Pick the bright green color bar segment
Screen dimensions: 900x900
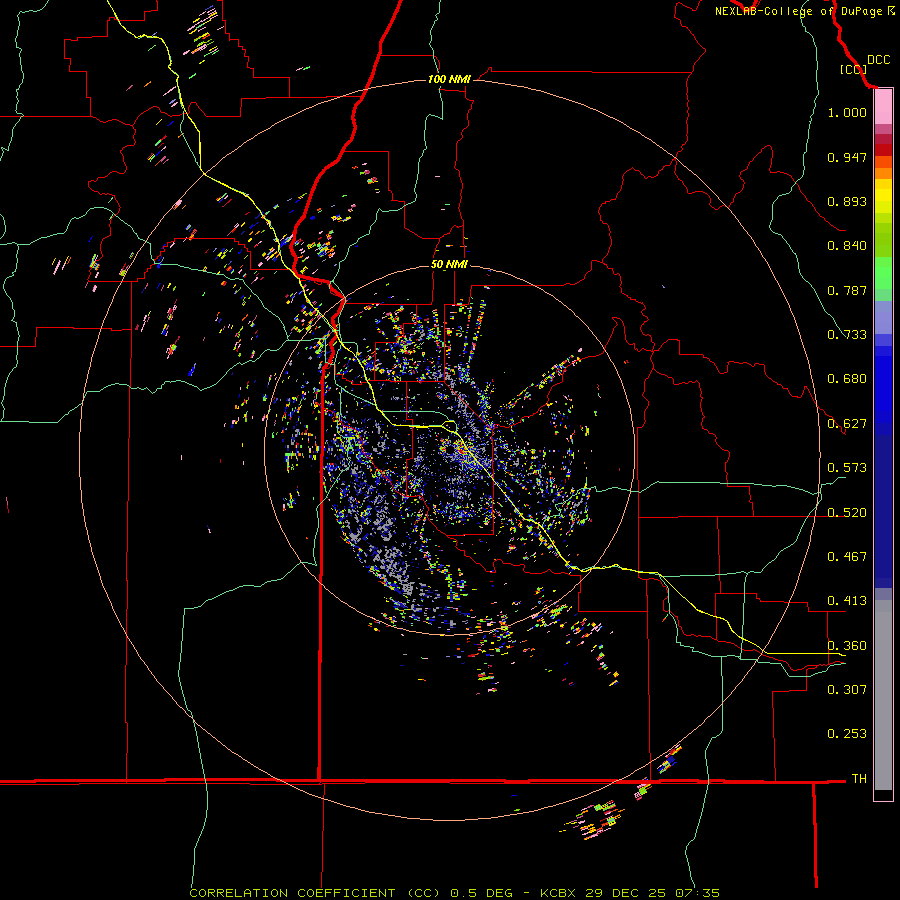click(883, 273)
